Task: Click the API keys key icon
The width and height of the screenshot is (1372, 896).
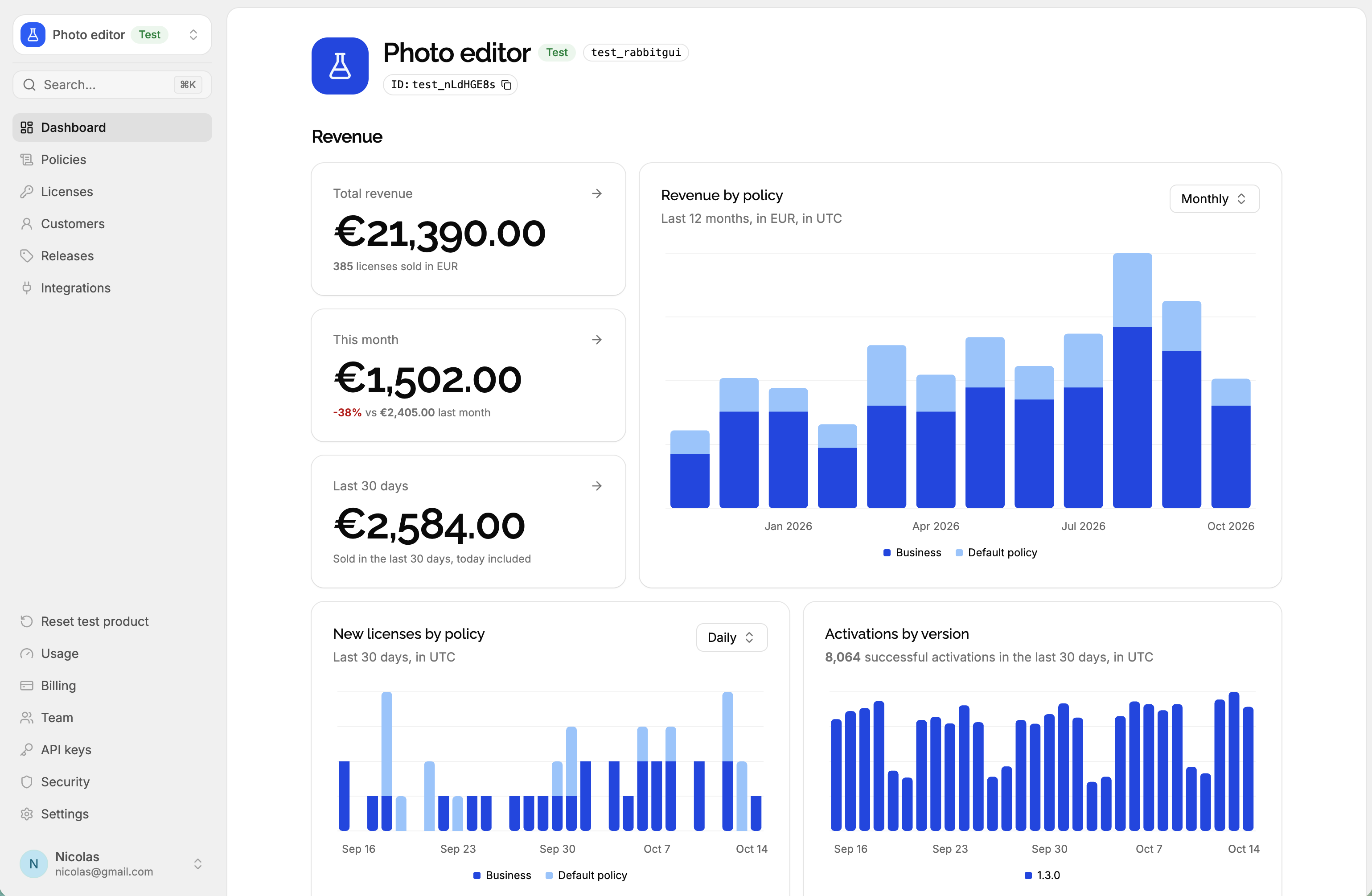Action: click(x=26, y=749)
